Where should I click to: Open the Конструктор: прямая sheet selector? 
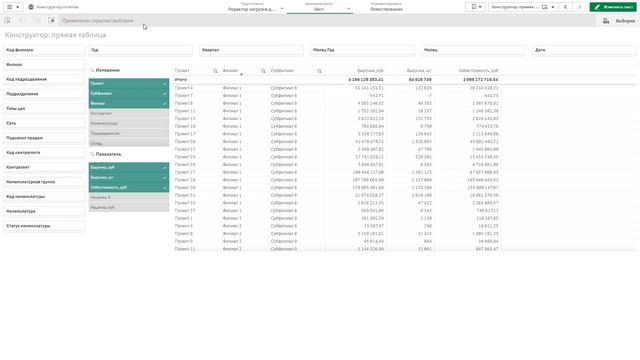(523, 7)
